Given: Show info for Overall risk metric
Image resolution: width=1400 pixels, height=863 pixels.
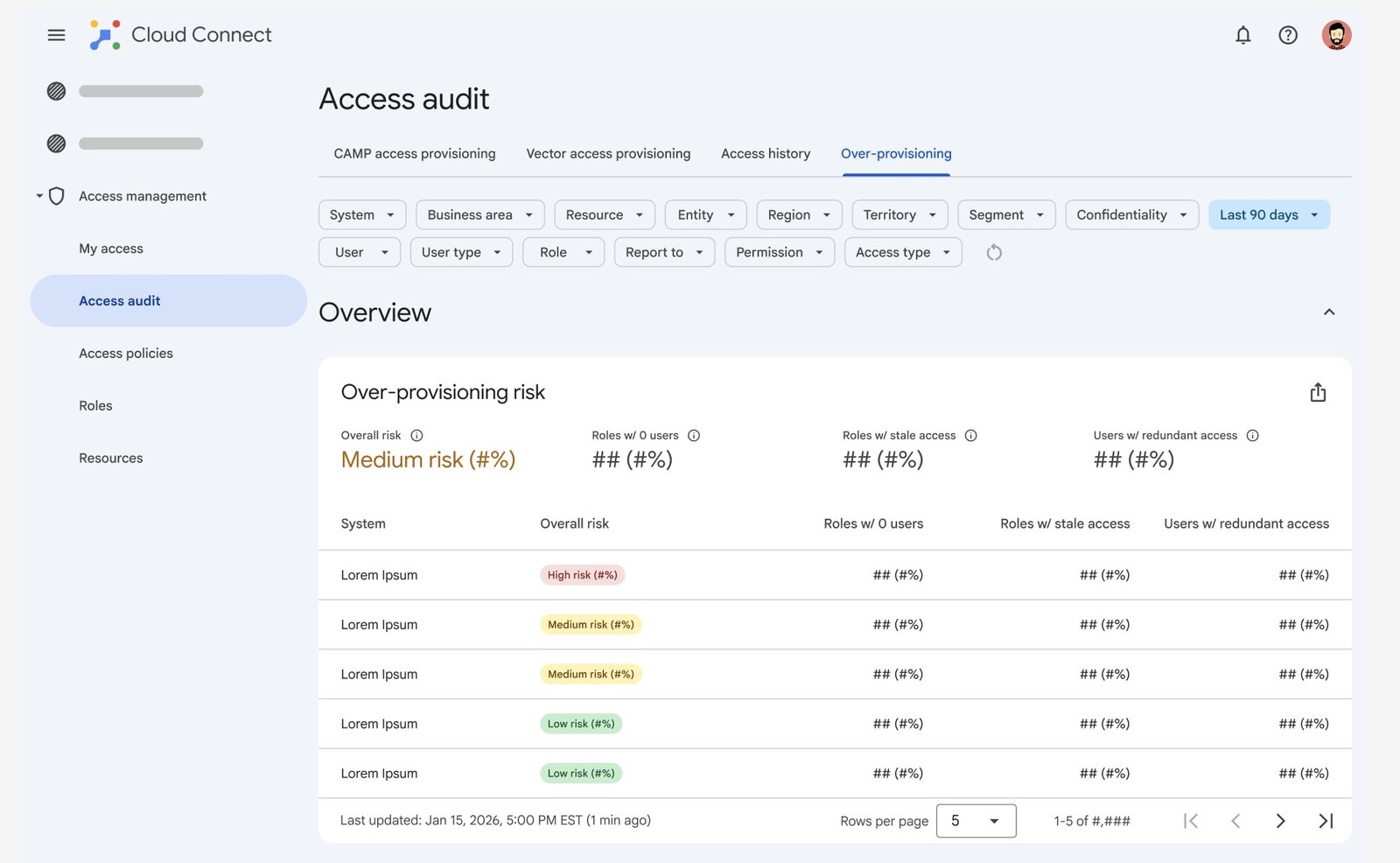Looking at the screenshot, I should click(417, 435).
